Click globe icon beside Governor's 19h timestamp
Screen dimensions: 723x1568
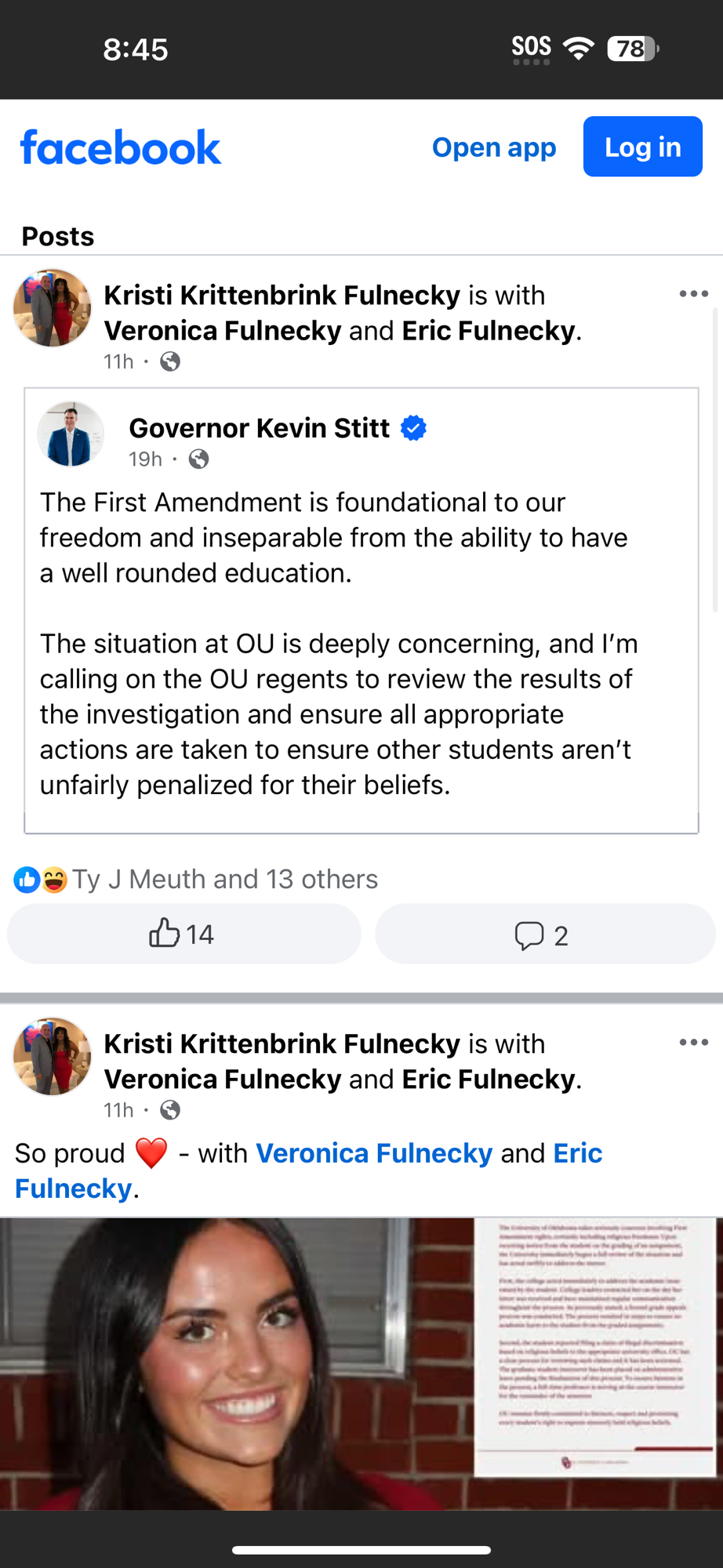click(x=199, y=459)
